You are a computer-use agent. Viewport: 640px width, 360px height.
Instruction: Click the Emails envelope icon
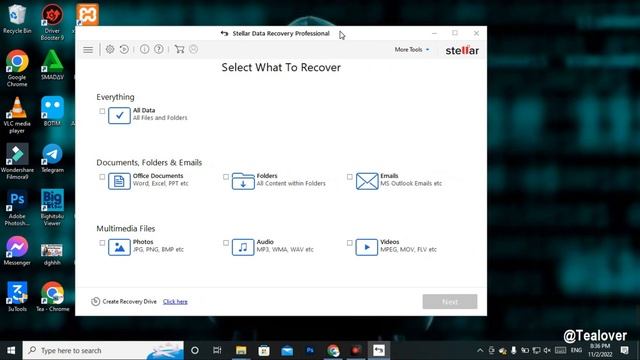(367, 181)
